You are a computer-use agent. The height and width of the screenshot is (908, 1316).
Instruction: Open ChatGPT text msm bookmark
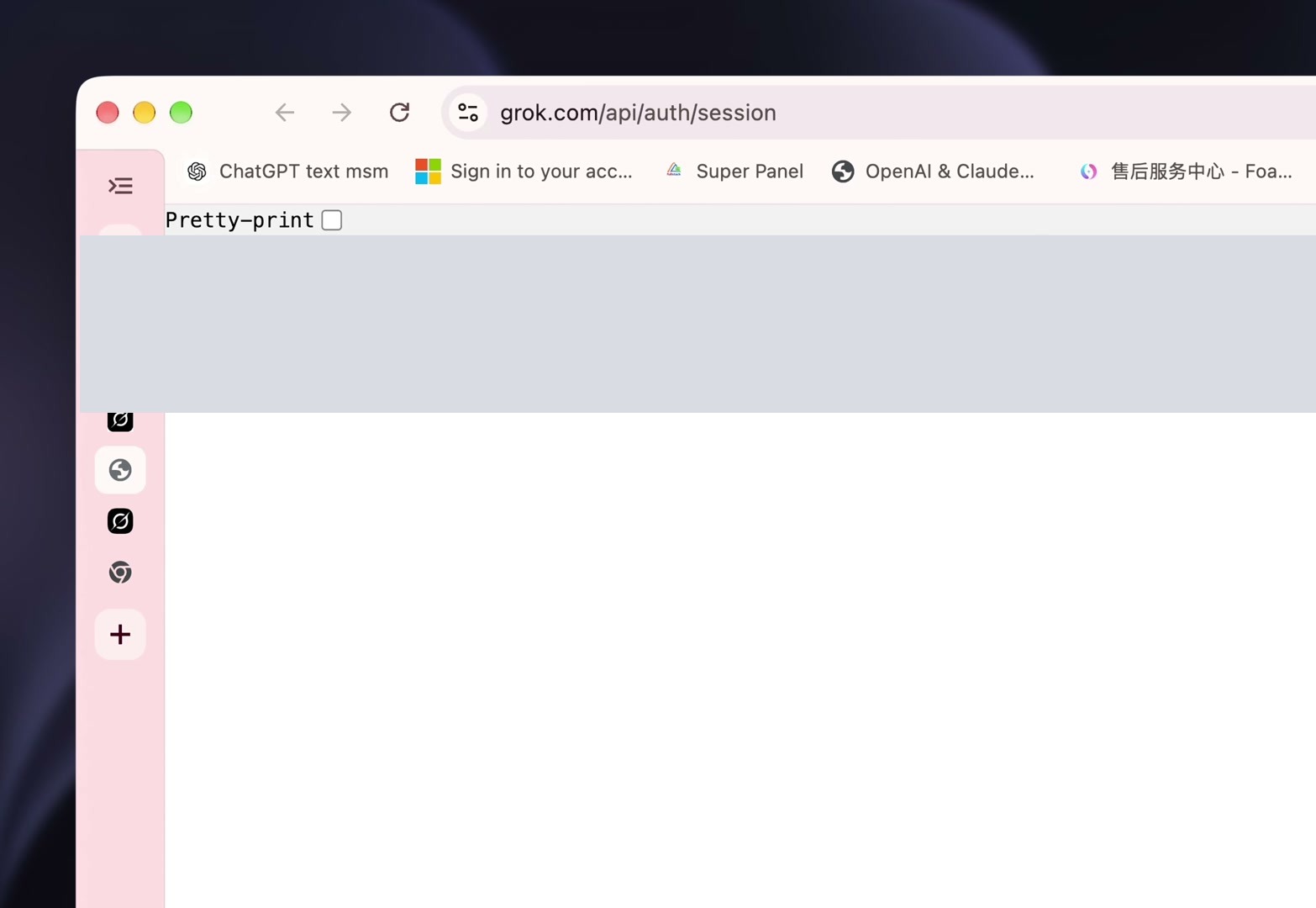287,172
